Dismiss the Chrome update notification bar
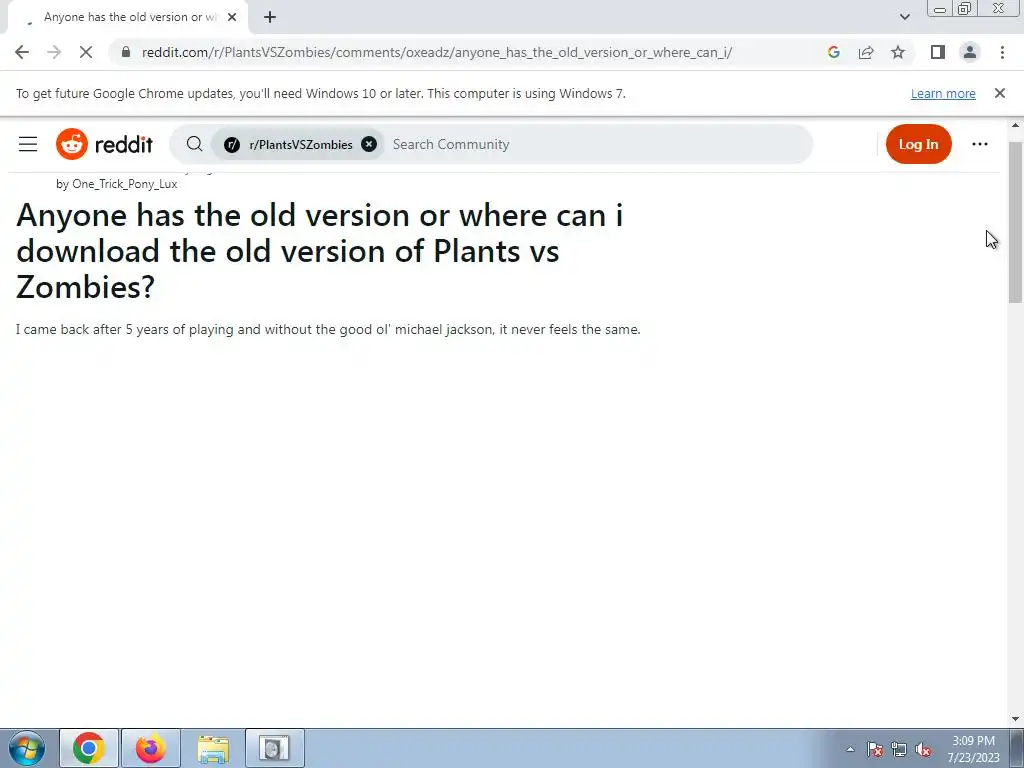Screen dimensions: 1024x768 coord(1000,93)
